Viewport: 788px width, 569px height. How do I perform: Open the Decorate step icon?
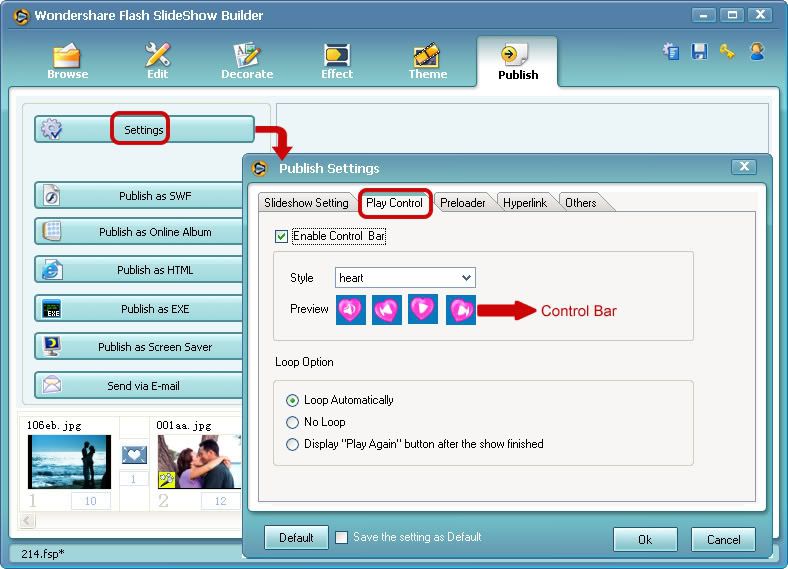[x=247, y=61]
